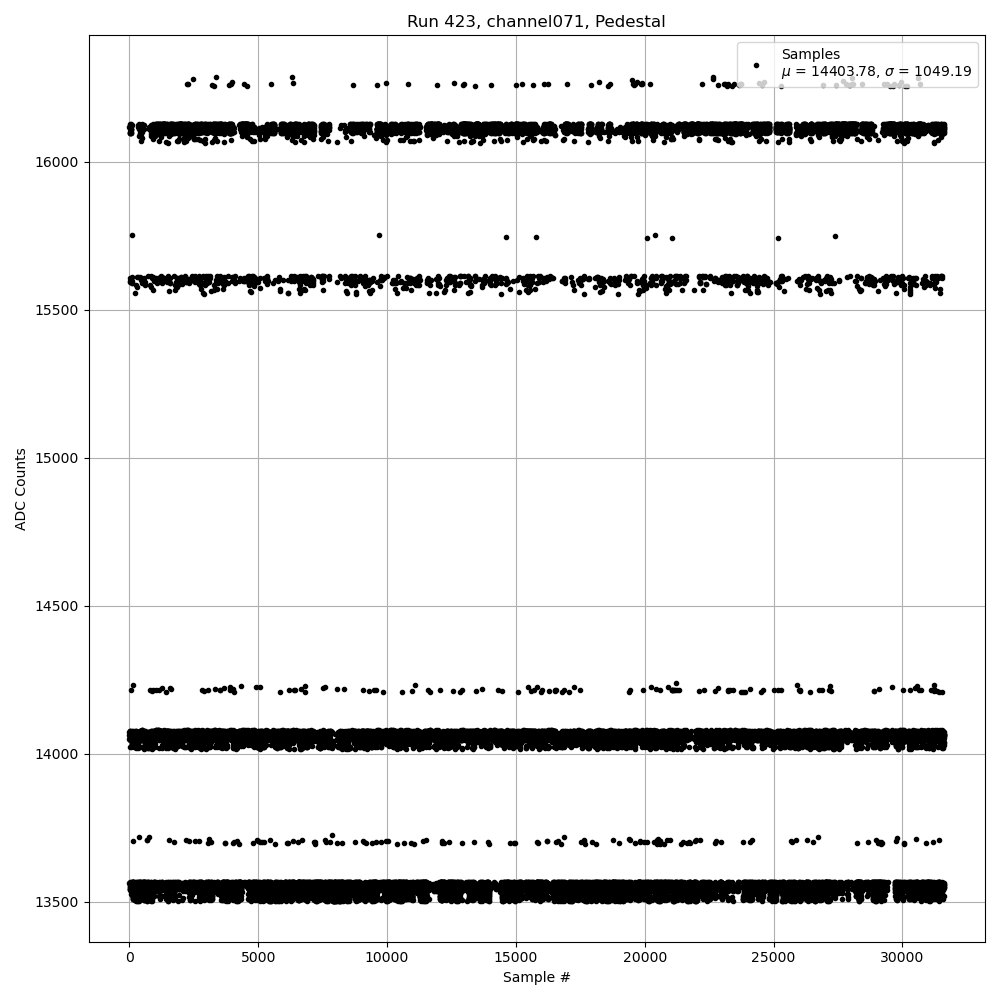Select the 10000 x-axis tick label
The image size is (1000, 1000).
[x=387, y=957]
